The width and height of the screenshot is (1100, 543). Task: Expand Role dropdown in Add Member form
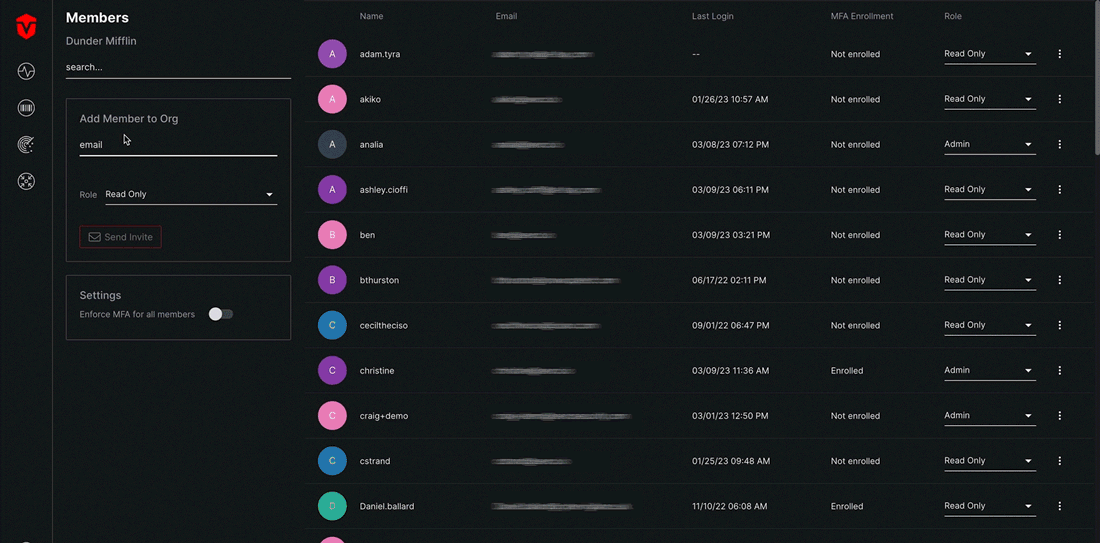[x=191, y=194]
